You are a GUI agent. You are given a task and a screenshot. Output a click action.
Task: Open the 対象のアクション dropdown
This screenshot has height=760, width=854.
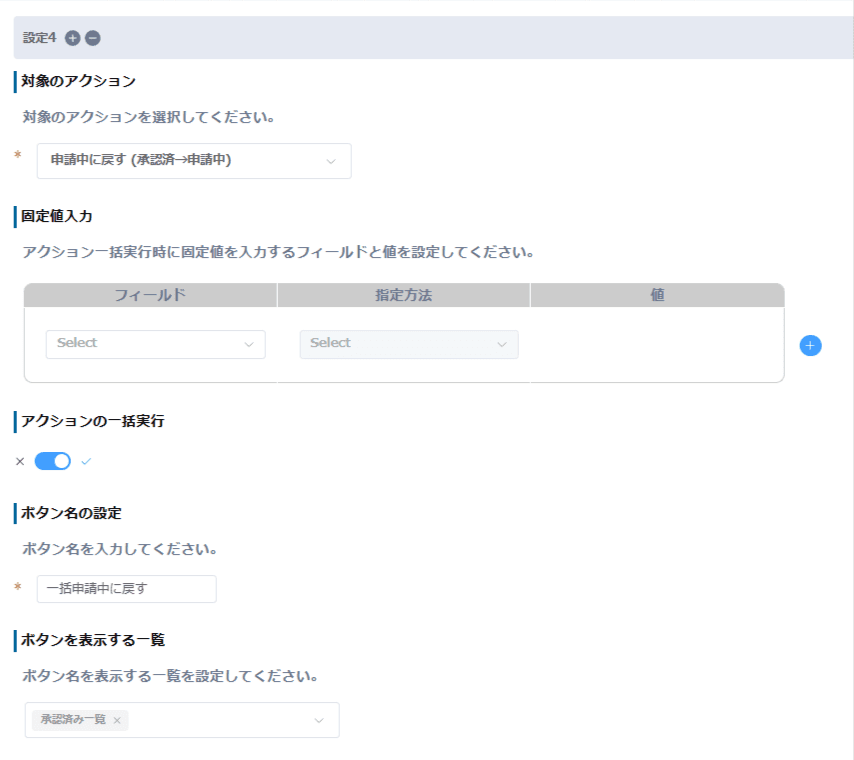tap(194, 161)
